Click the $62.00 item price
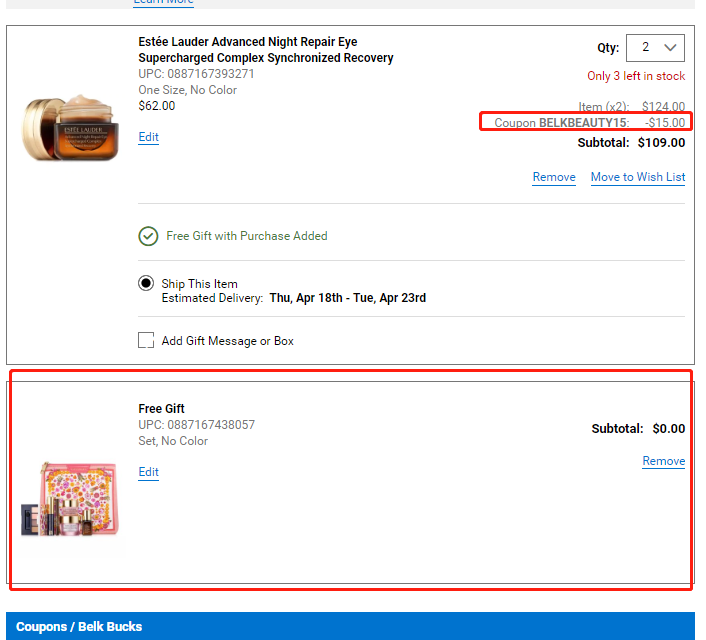This screenshot has width=706, height=640. 157,106
